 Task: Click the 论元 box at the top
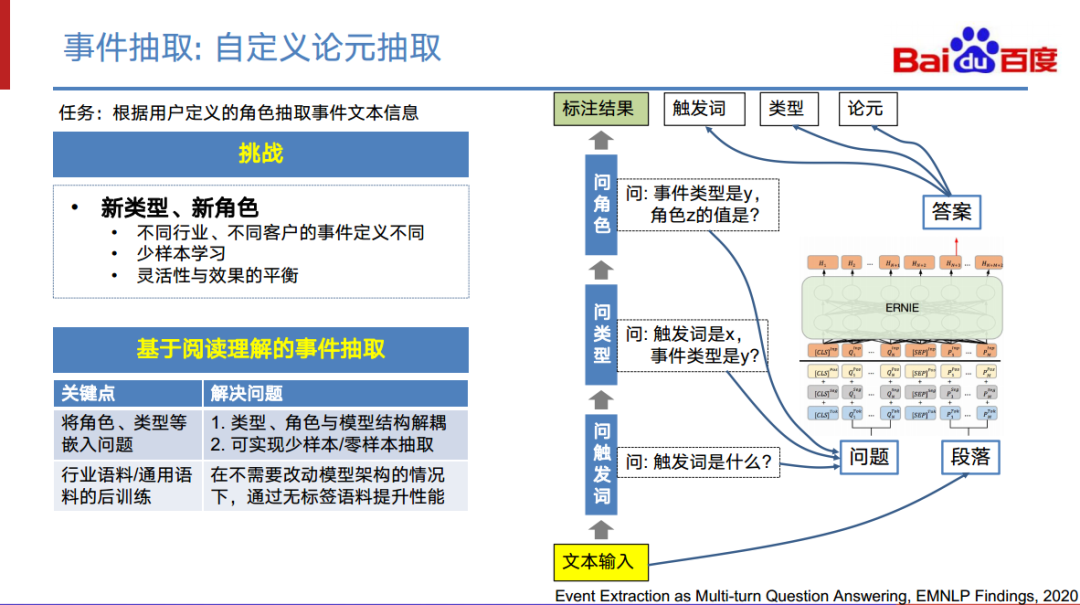[868, 109]
